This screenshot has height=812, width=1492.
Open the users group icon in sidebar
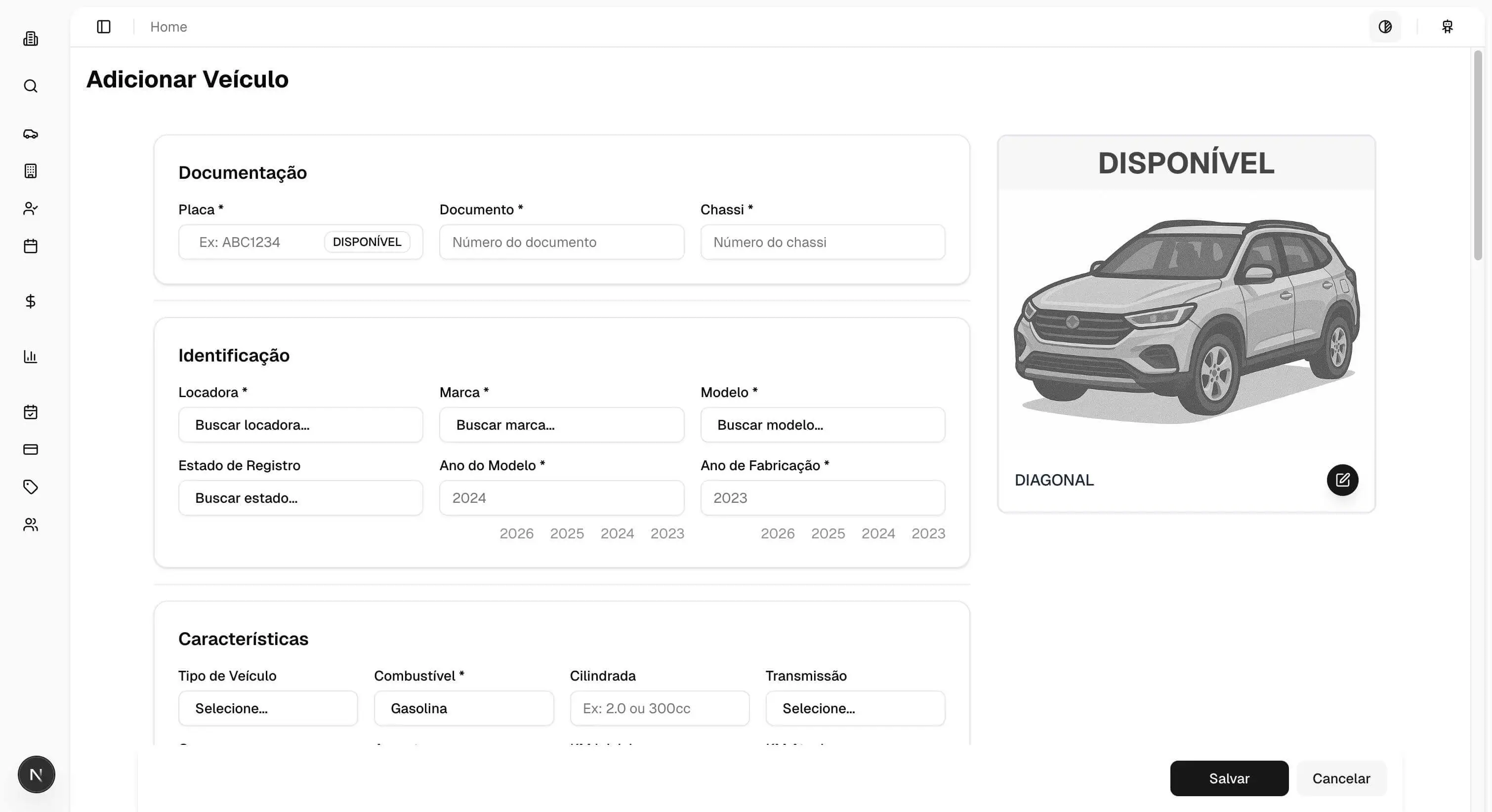pos(31,525)
